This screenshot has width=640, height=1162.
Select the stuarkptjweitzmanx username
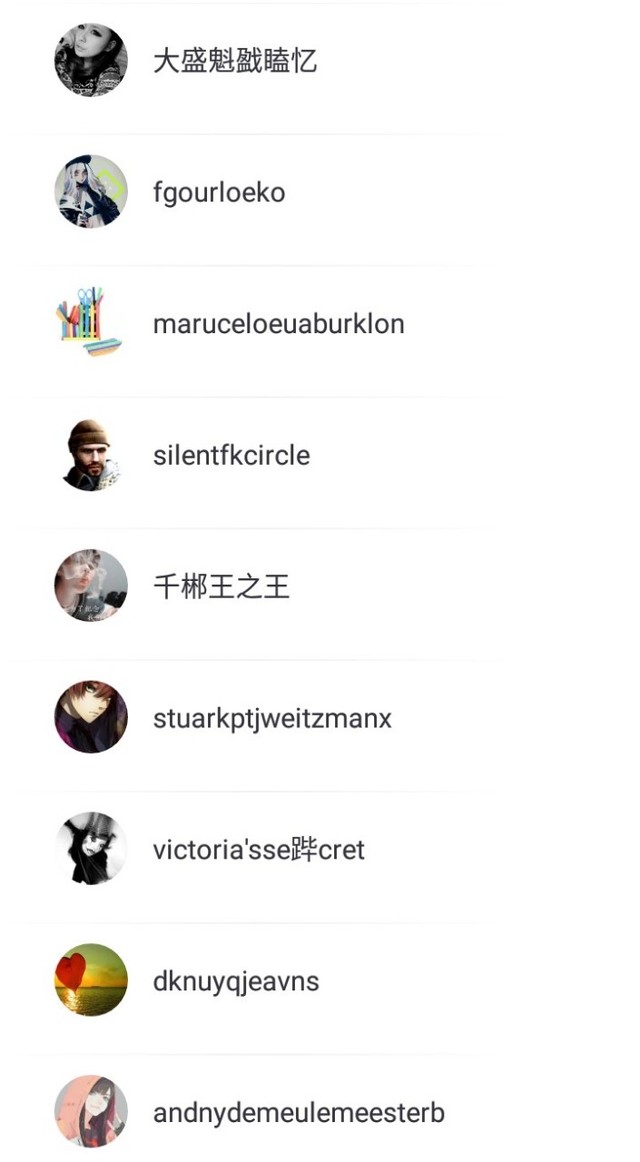click(273, 718)
